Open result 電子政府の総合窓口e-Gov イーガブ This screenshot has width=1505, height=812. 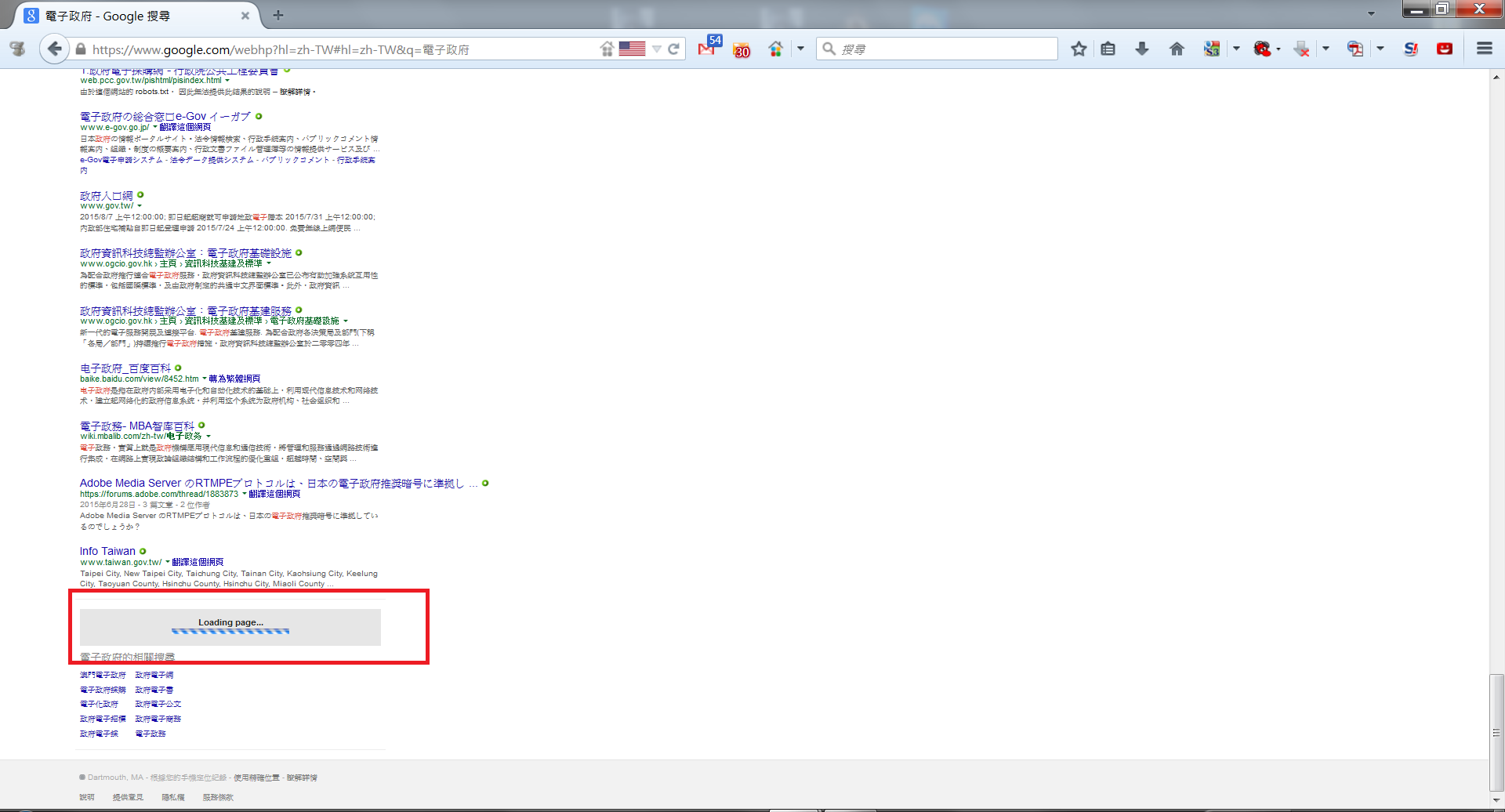point(165,116)
